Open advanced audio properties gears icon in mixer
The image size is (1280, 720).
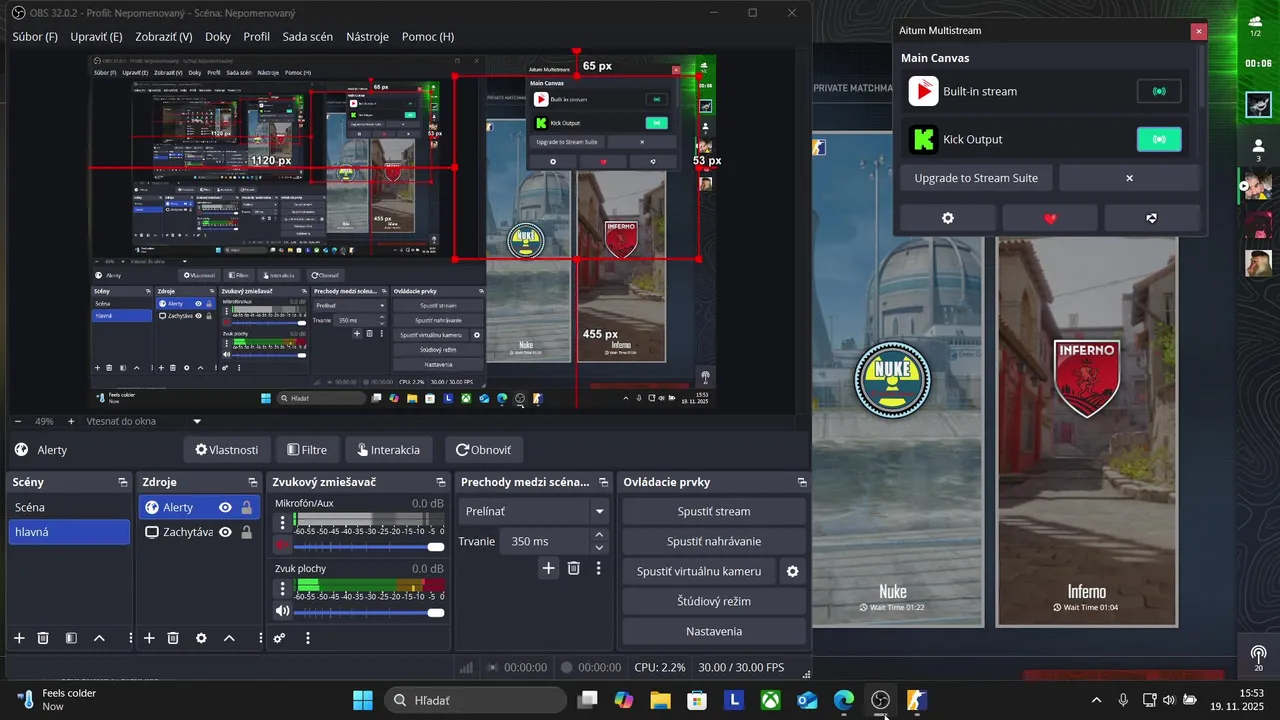[280, 638]
